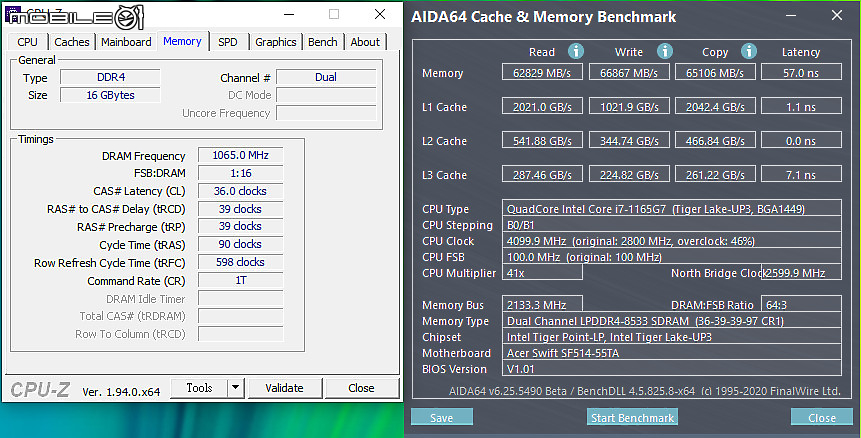The height and width of the screenshot is (438, 861).
Task: Maximize the CPU-Z window
Action: click(x=334, y=15)
